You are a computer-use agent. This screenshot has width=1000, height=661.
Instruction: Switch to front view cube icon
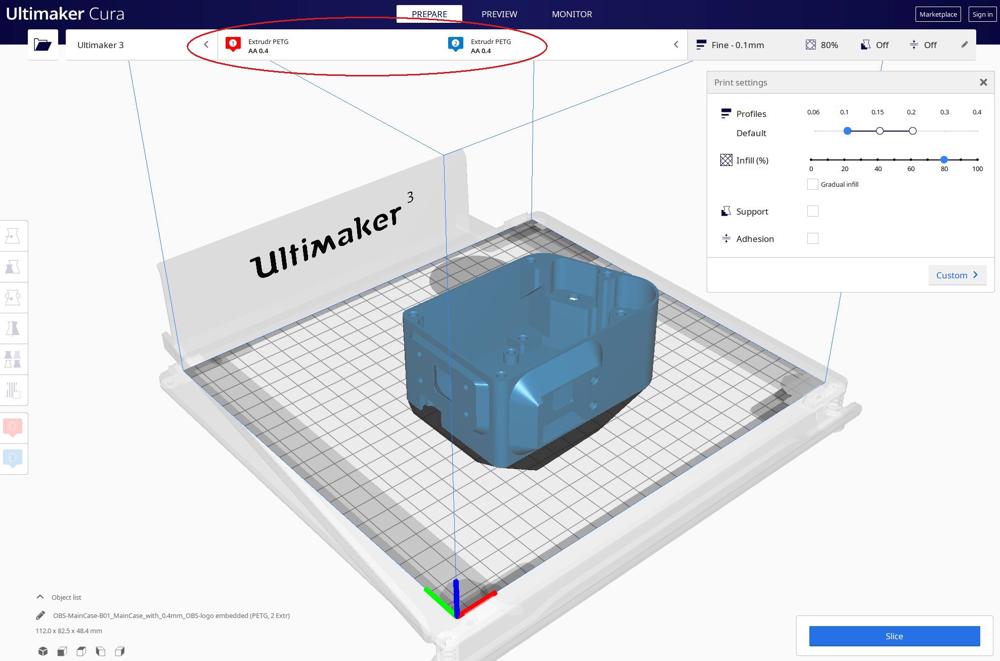pyautogui.click(x=62, y=651)
